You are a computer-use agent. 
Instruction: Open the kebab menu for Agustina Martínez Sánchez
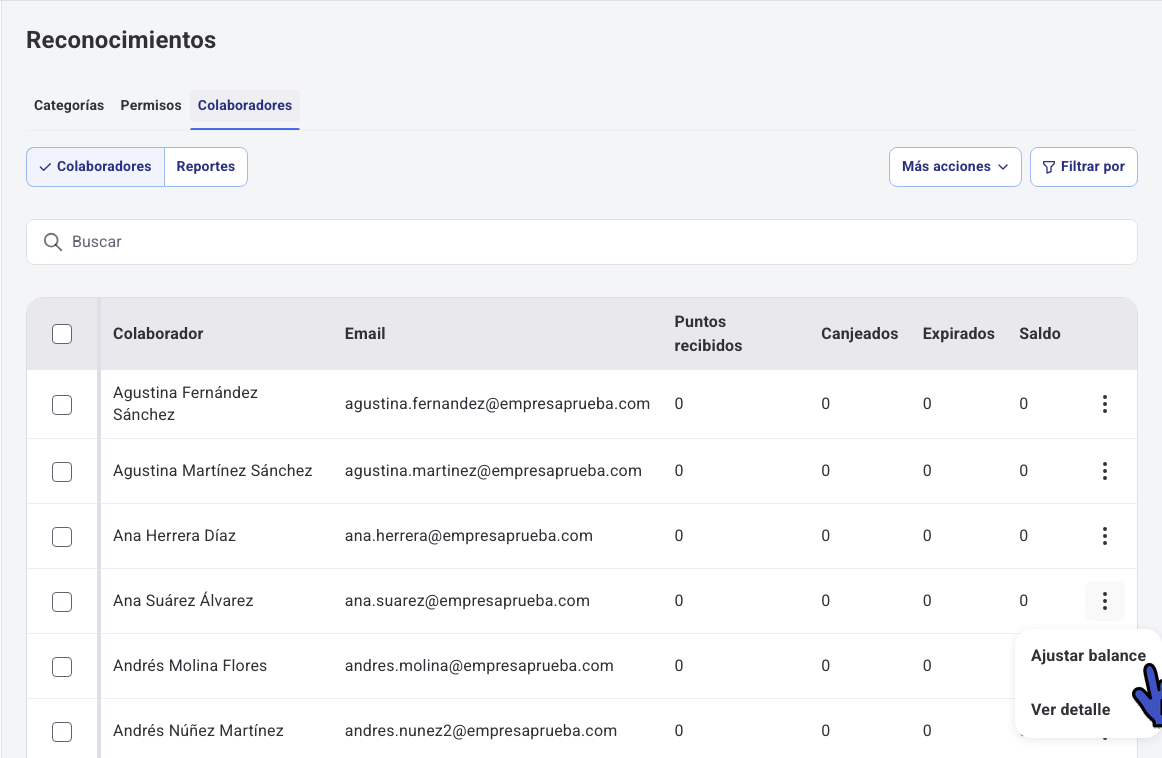click(x=1104, y=471)
